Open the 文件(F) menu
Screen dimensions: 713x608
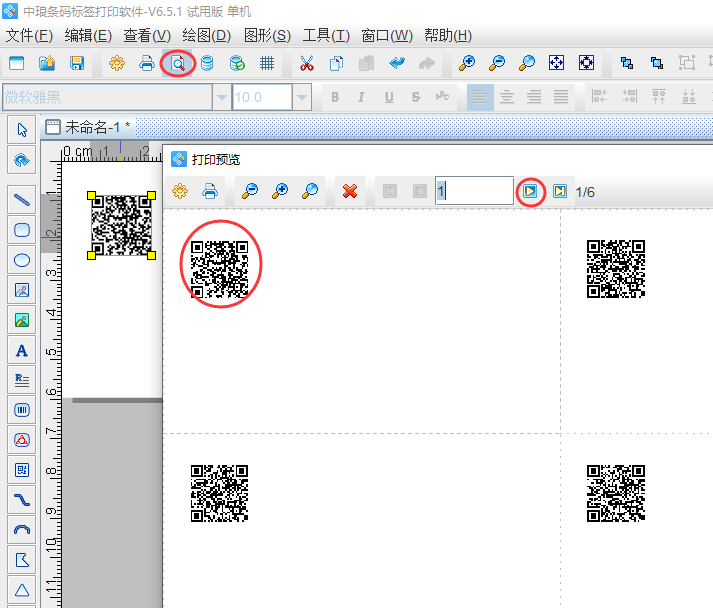click(x=29, y=35)
